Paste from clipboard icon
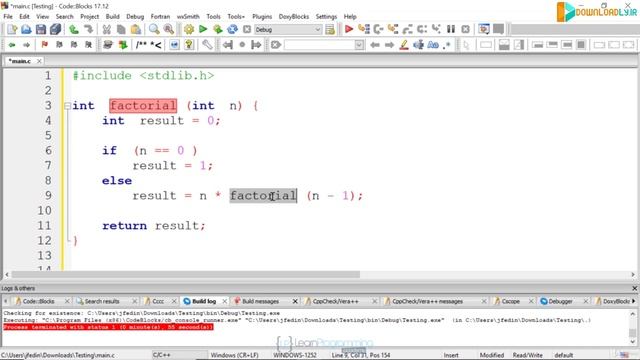640x360 pixels. 136,29
